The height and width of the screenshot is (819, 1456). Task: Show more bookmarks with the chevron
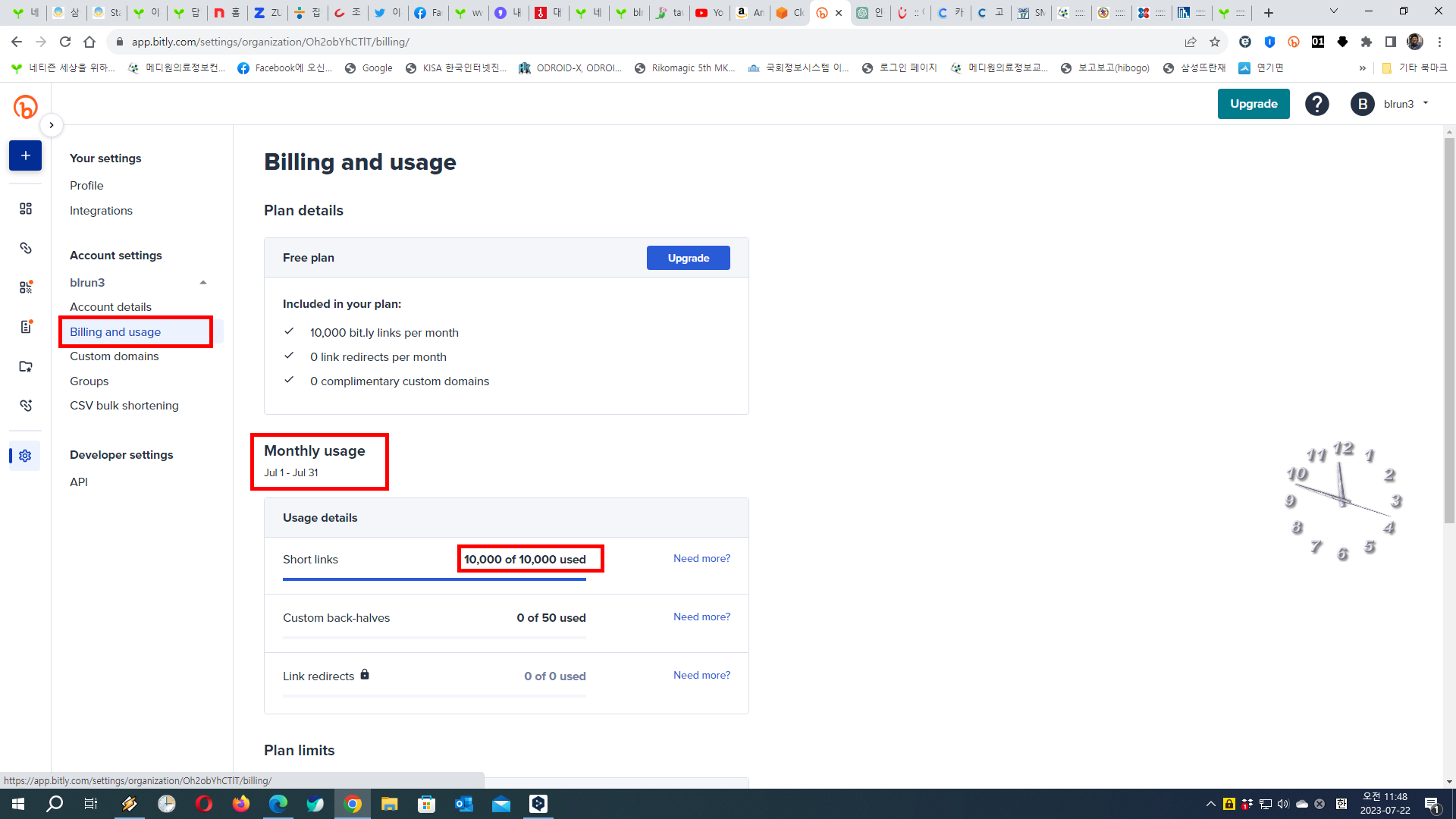click(x=1363, y=68)
